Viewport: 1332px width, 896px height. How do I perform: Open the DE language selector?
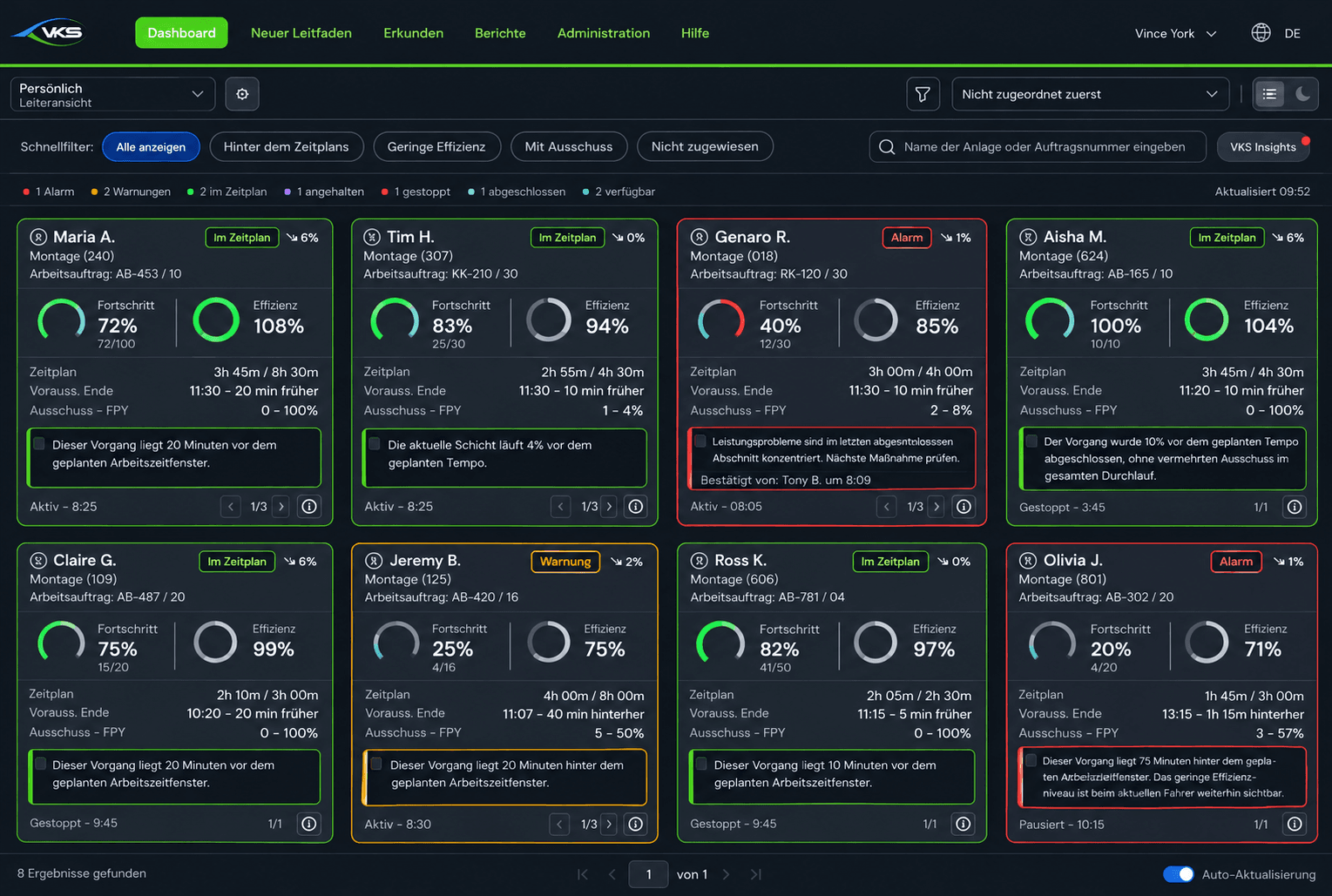(x=1293, y=33)
